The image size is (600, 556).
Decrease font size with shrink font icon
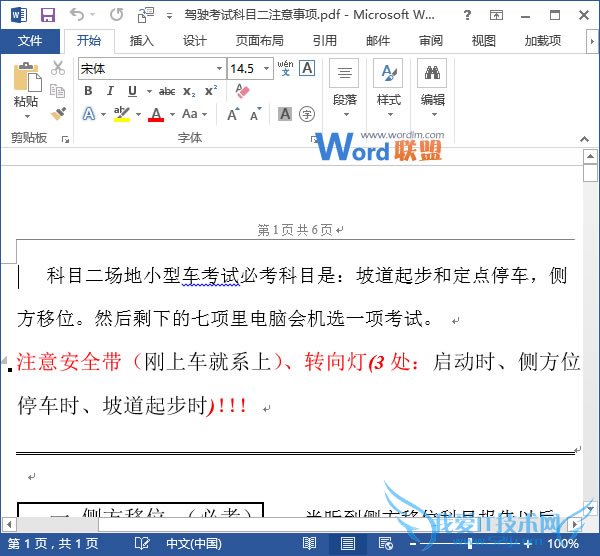256,114
